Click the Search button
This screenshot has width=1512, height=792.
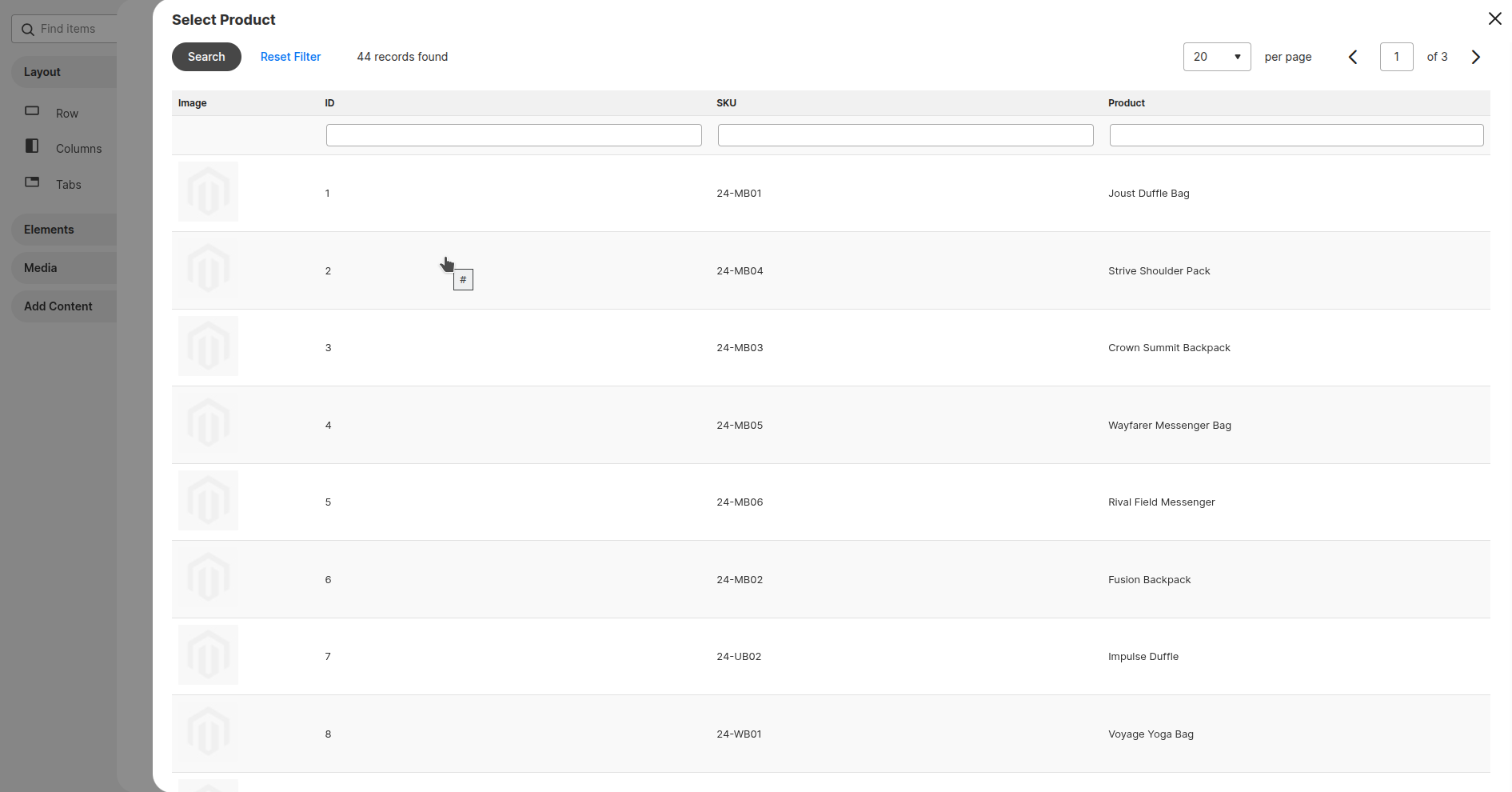click(x=205, y=57)
